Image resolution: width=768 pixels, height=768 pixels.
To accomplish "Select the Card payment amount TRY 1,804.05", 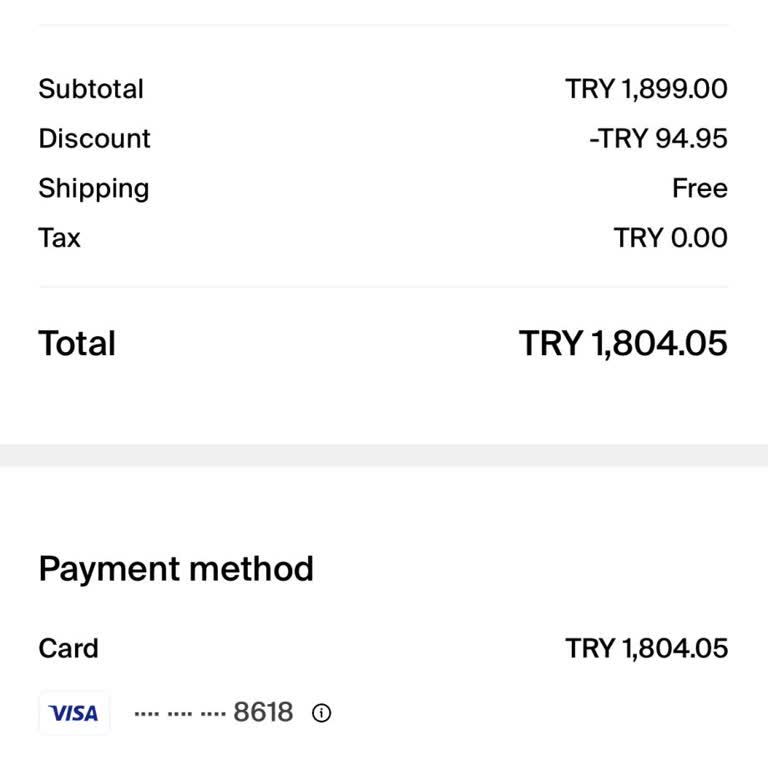I will [x=646, y=648].
